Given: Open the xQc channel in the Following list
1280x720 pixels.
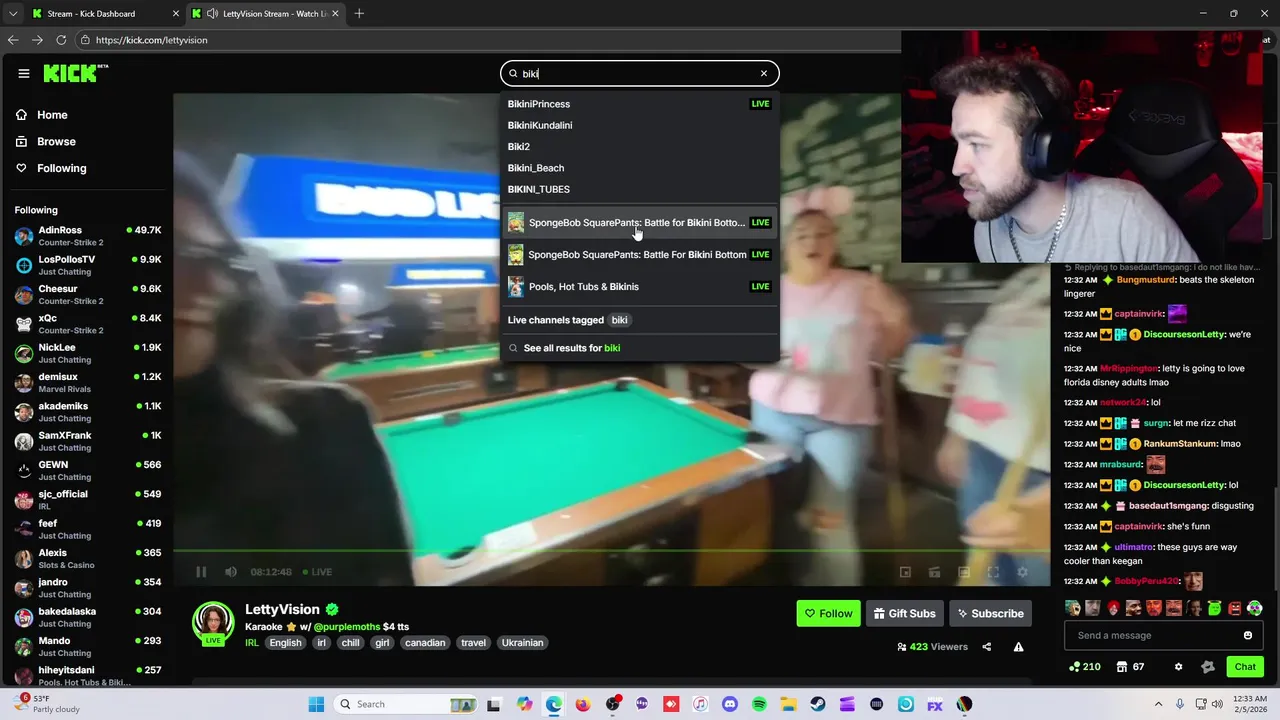Looking at the screenshot, I should pos(88,324).
